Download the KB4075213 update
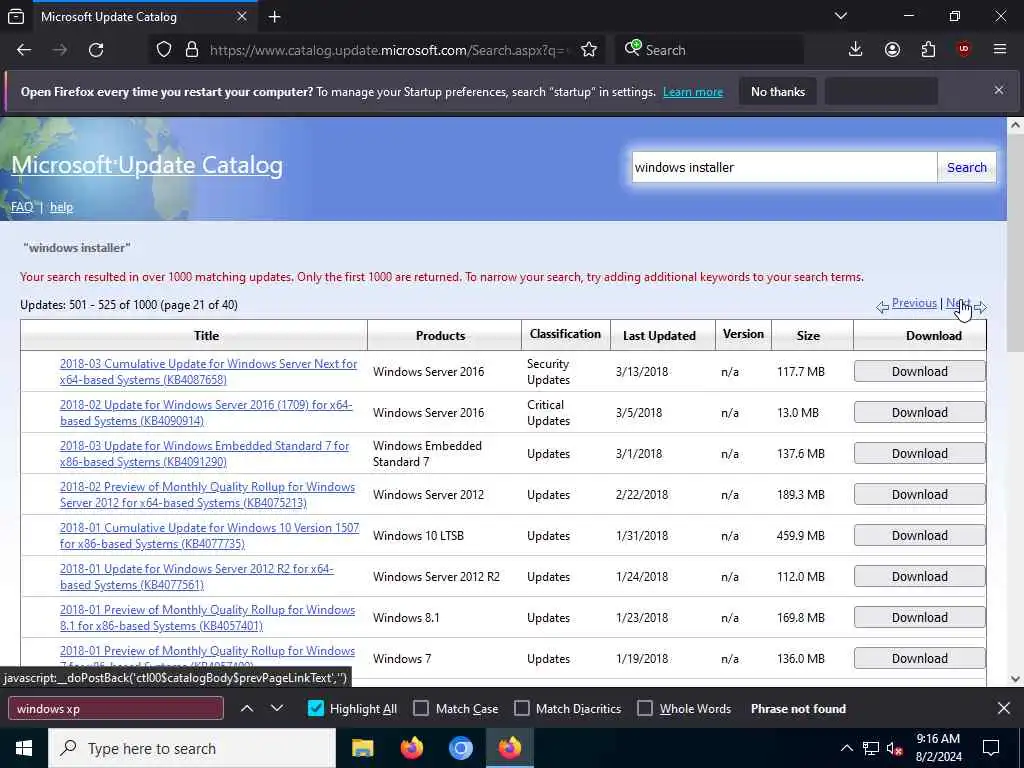Screen dimensions: 1024x768 [920, 495]
